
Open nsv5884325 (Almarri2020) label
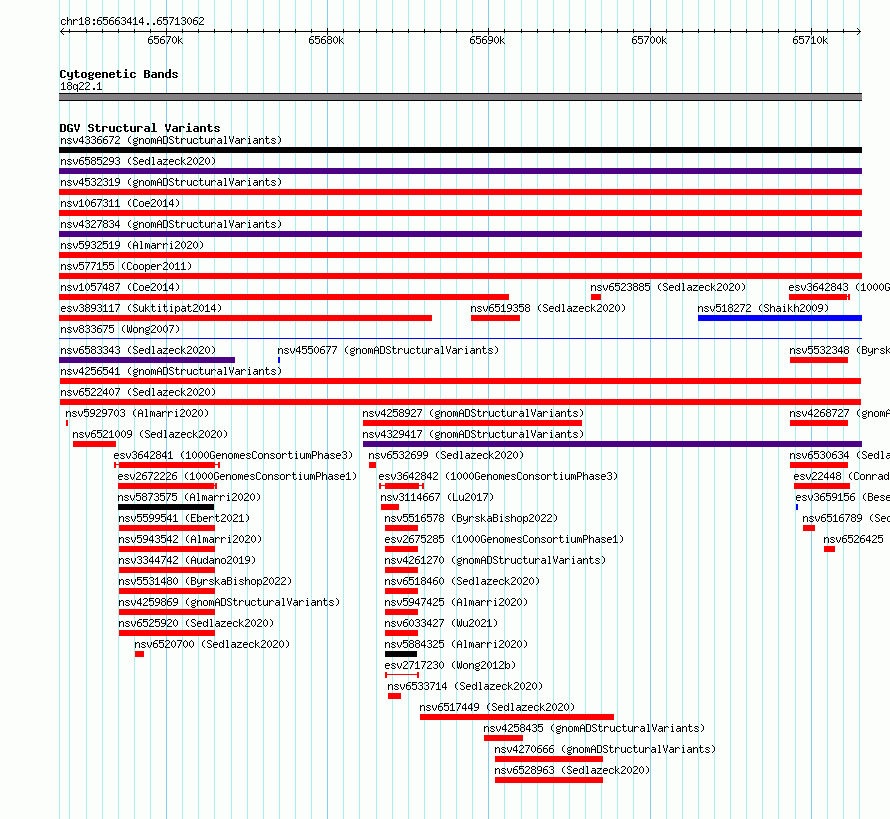click(456, 644)
